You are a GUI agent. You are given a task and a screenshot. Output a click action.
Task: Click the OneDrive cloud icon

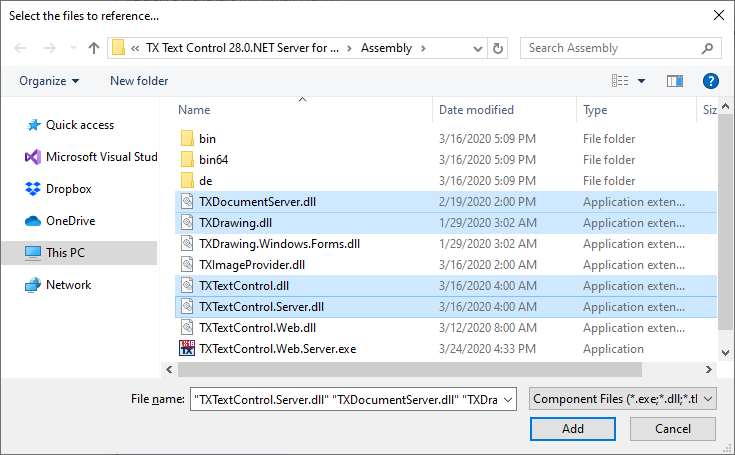pyautogui.click(x=33, y=221)
